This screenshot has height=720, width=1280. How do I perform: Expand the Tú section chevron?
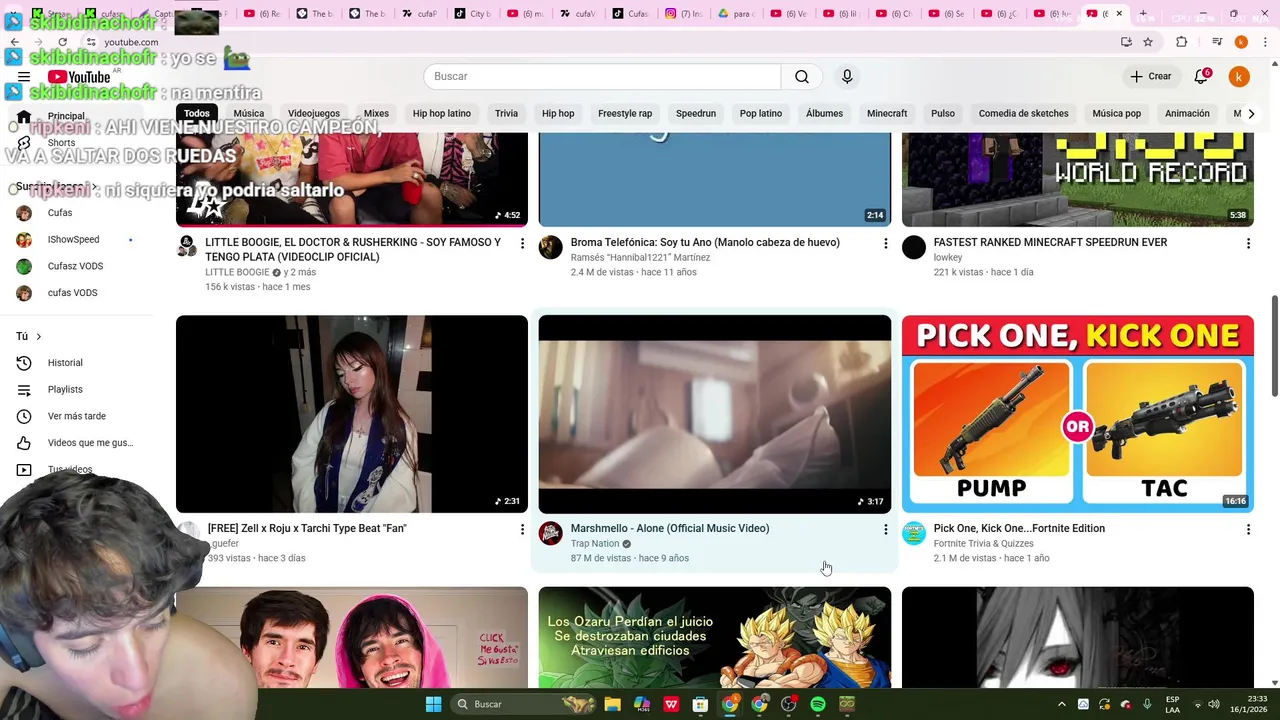[x=39, y=337]
